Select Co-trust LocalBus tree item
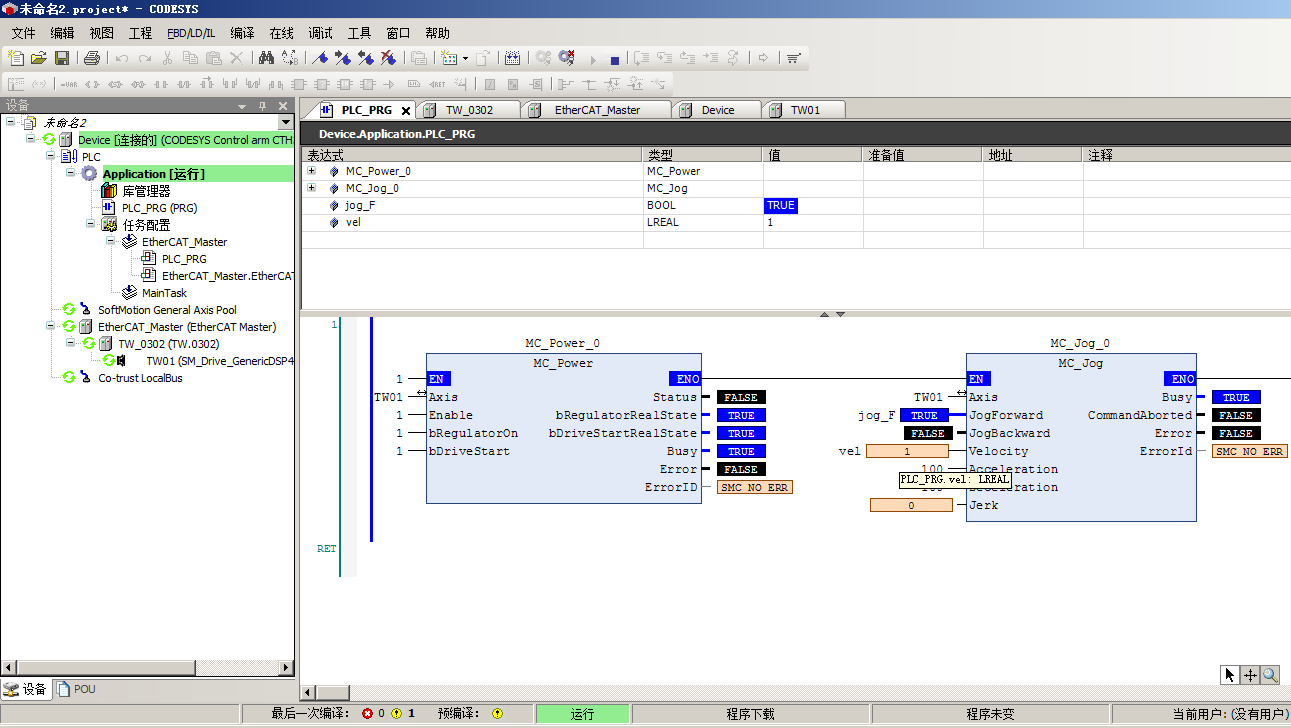 tap(140, 378)
